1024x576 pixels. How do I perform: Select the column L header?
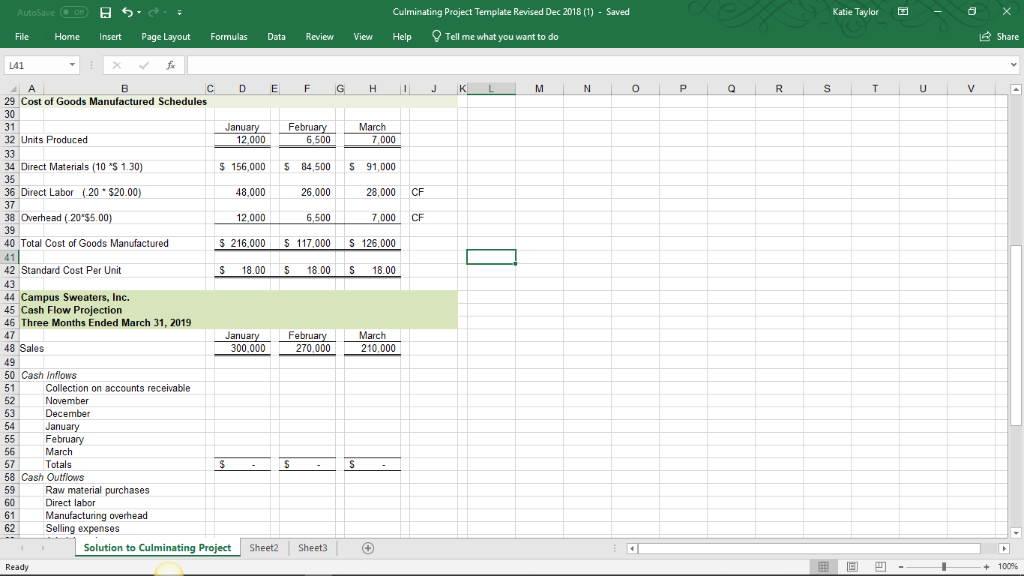(x=491, y=89)
